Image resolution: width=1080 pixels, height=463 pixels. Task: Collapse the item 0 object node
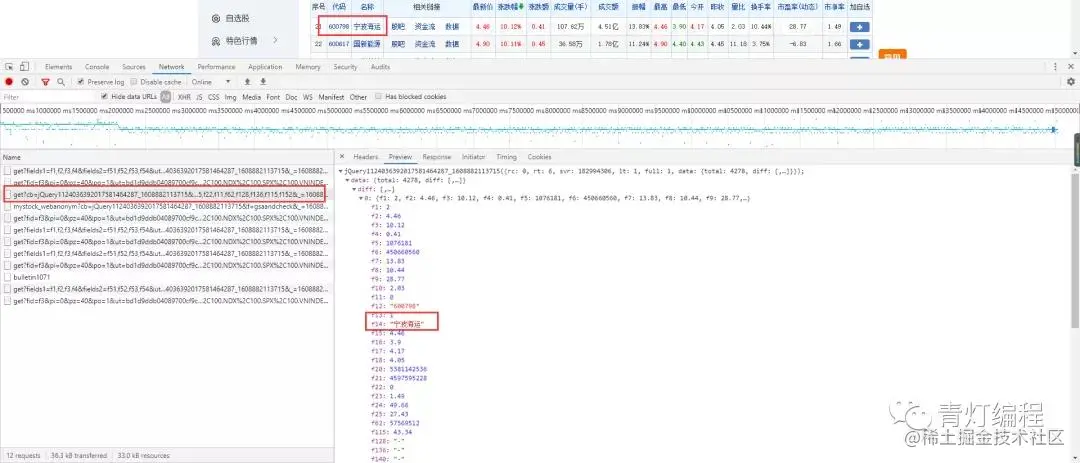pos(360,198)
